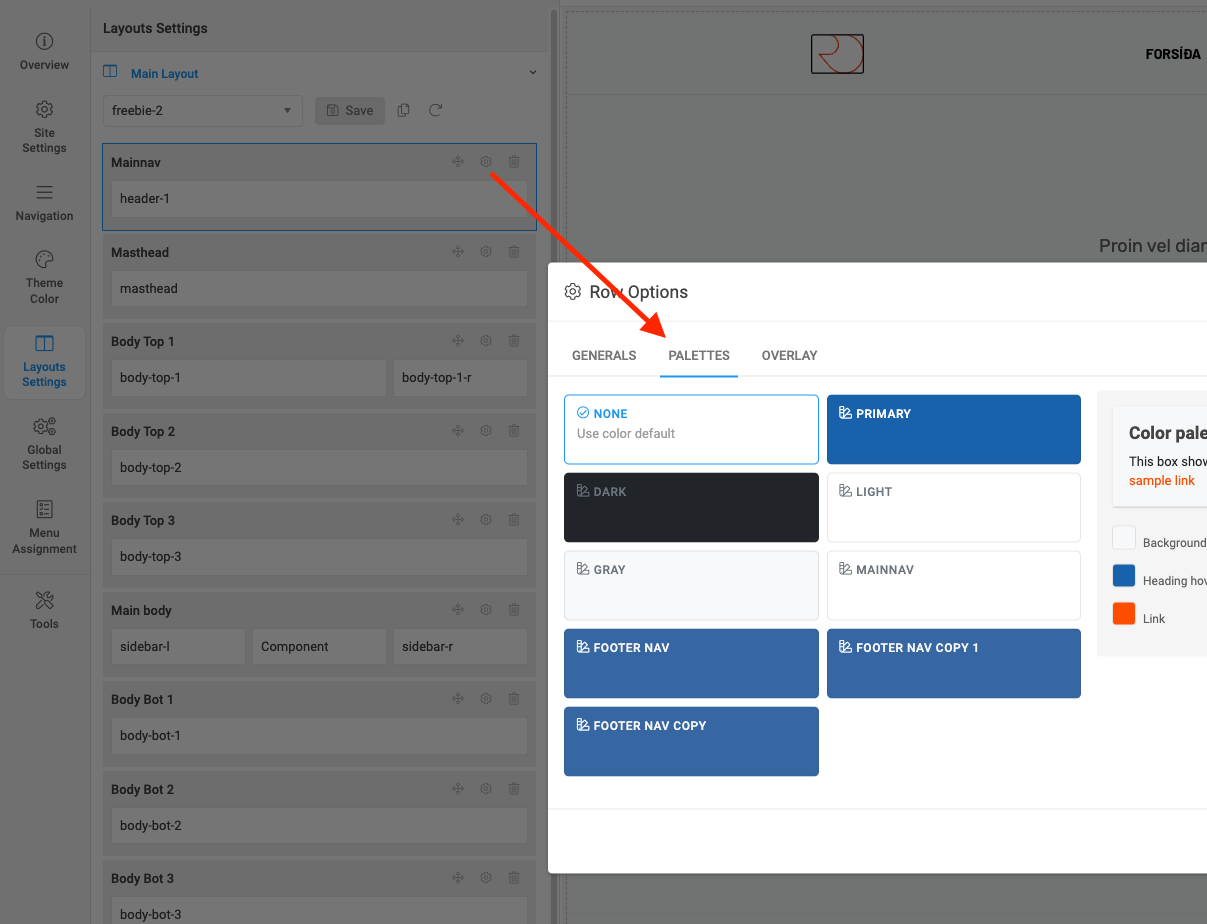Select the masthead position block
The width and height of the screenshot is (1207, 924).
[319, 289]
